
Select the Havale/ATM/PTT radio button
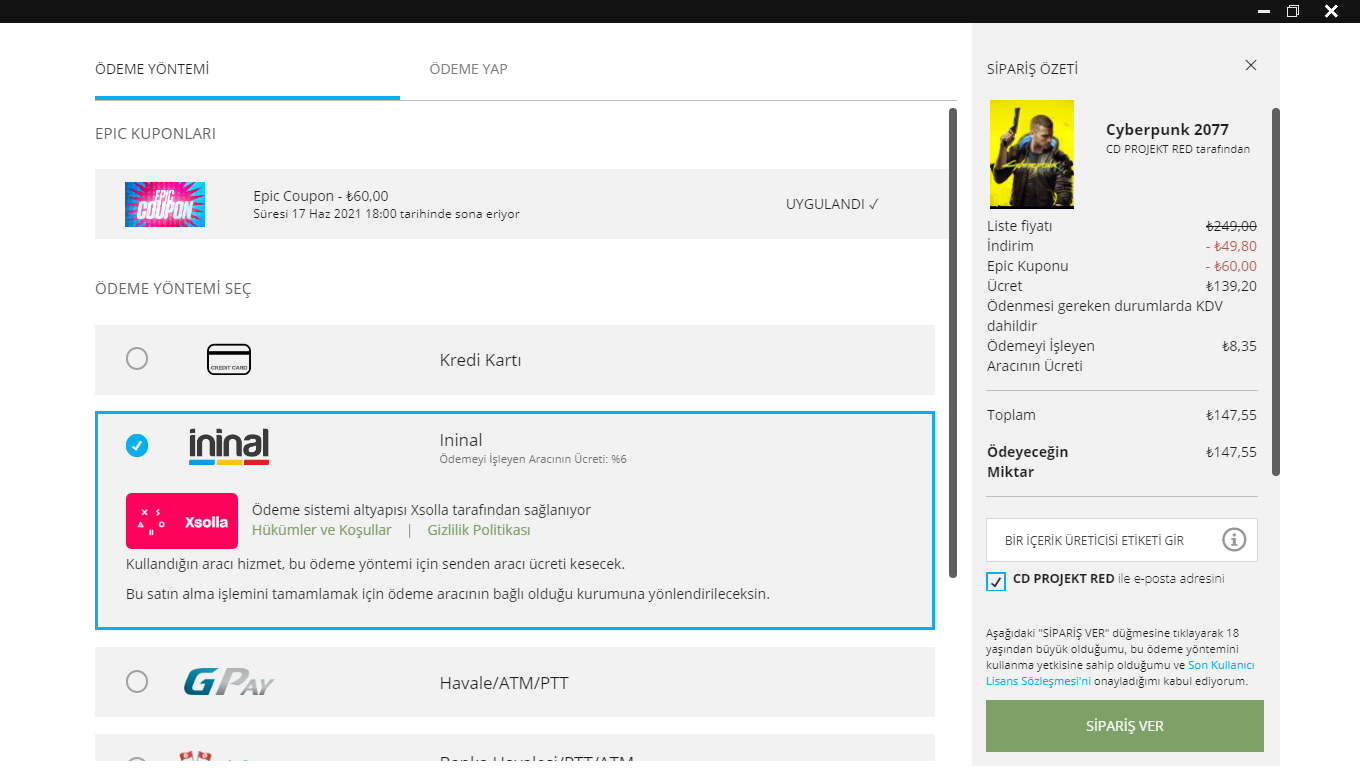137,681
